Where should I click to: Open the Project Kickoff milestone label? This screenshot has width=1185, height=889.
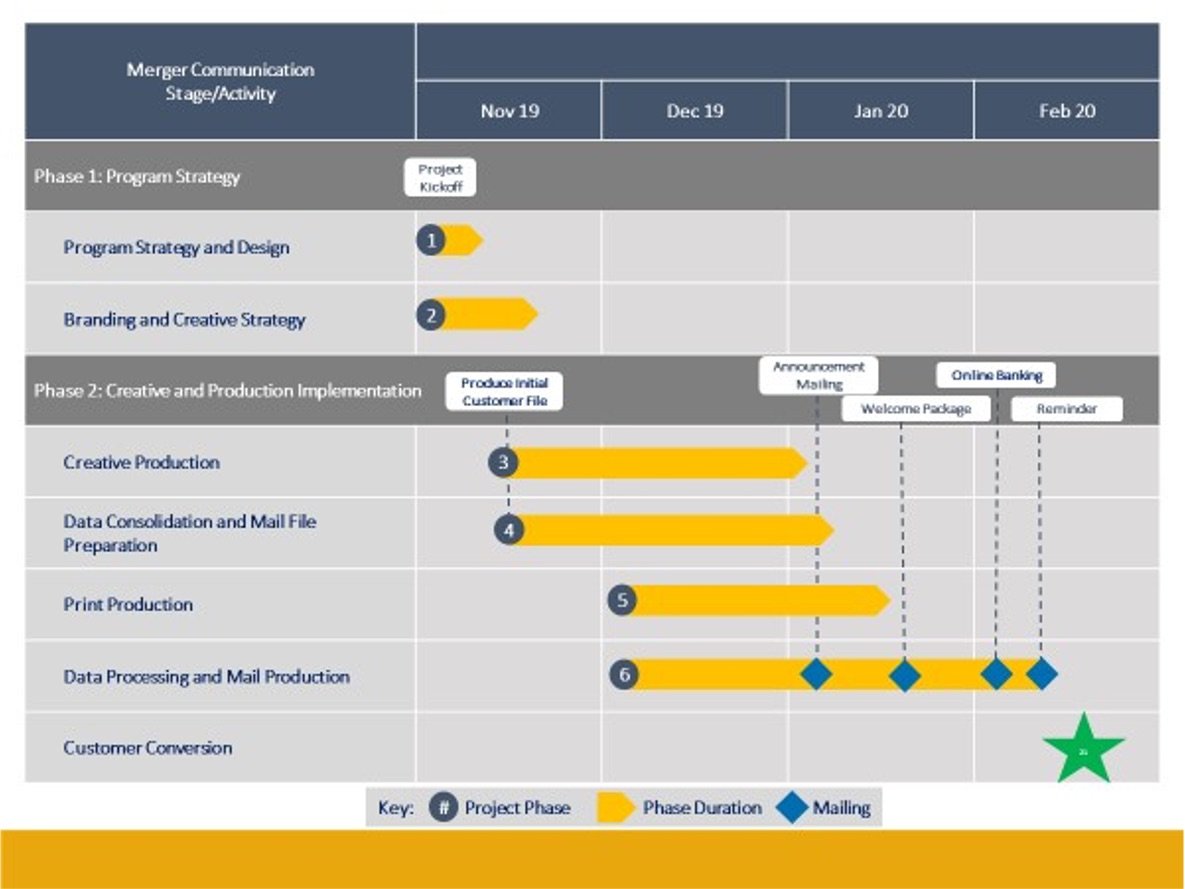440,176
